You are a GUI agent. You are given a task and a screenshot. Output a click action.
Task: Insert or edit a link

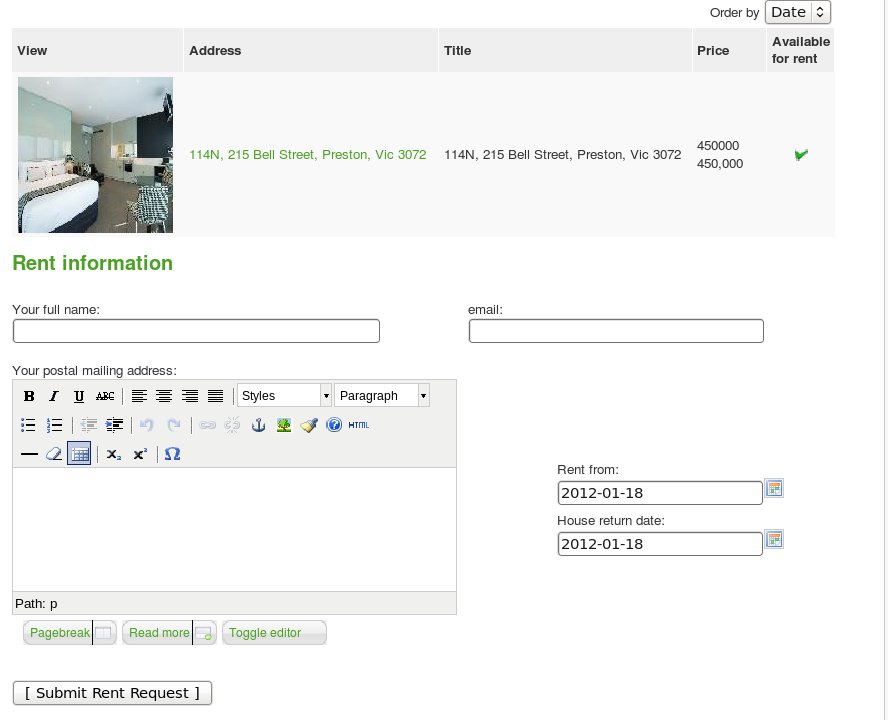(x=207, y=425)
